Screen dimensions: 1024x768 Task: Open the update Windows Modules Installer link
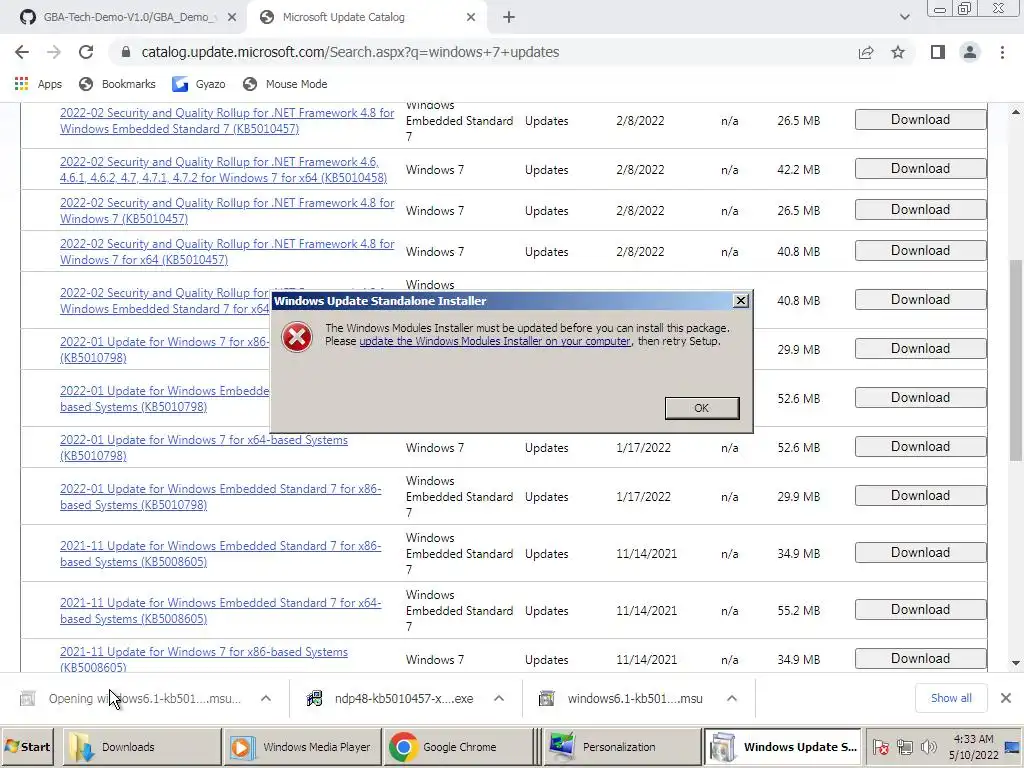(495, 341)
